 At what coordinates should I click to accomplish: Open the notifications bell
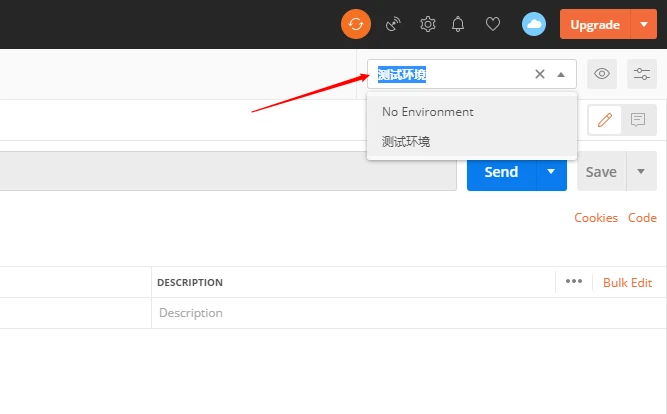459,24
